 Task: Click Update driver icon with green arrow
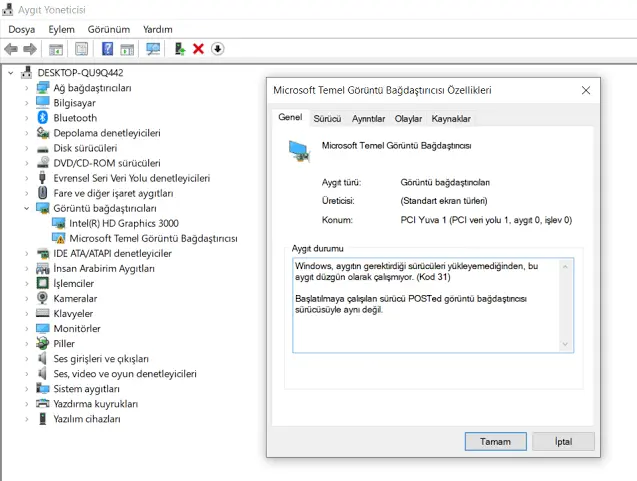tap(180, 49)
